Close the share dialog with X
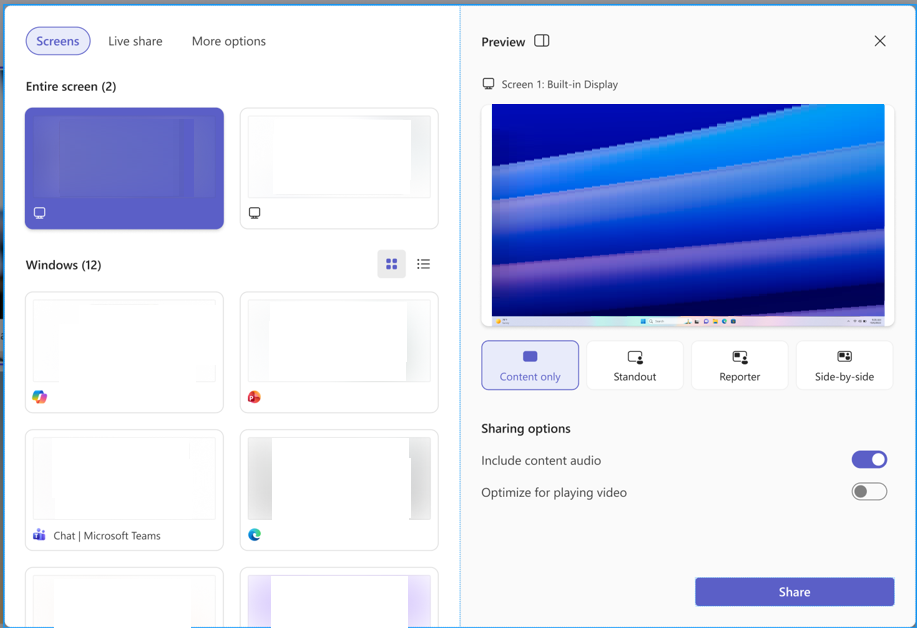Viewport: 917px width, 628px height. click(880, 41)
